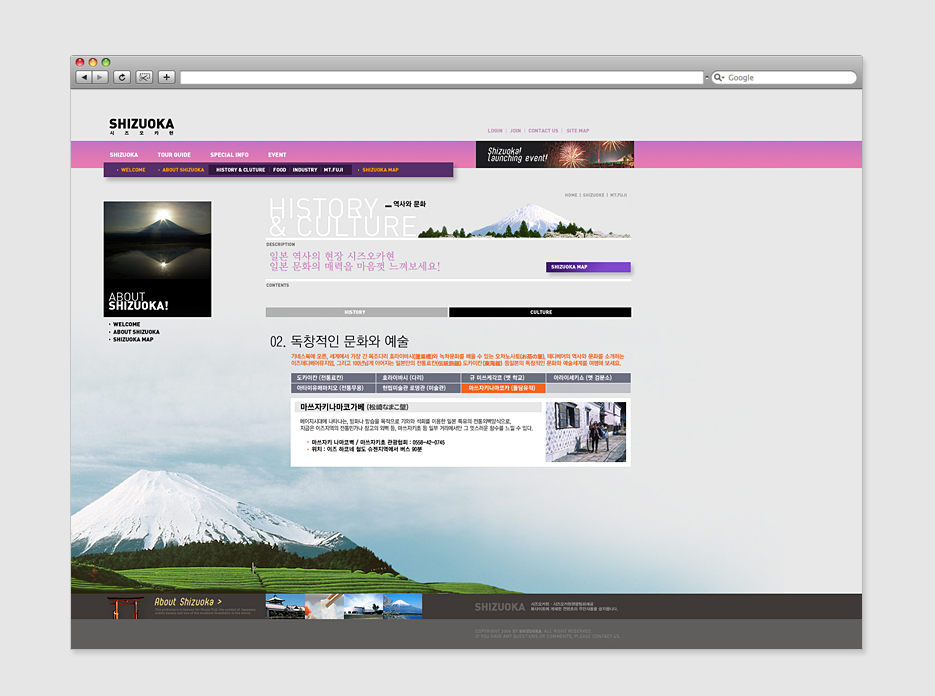The height and width of the screenshot is (696, 935).
Task: Open the CONTACT US link
Action: click(543, 131)
